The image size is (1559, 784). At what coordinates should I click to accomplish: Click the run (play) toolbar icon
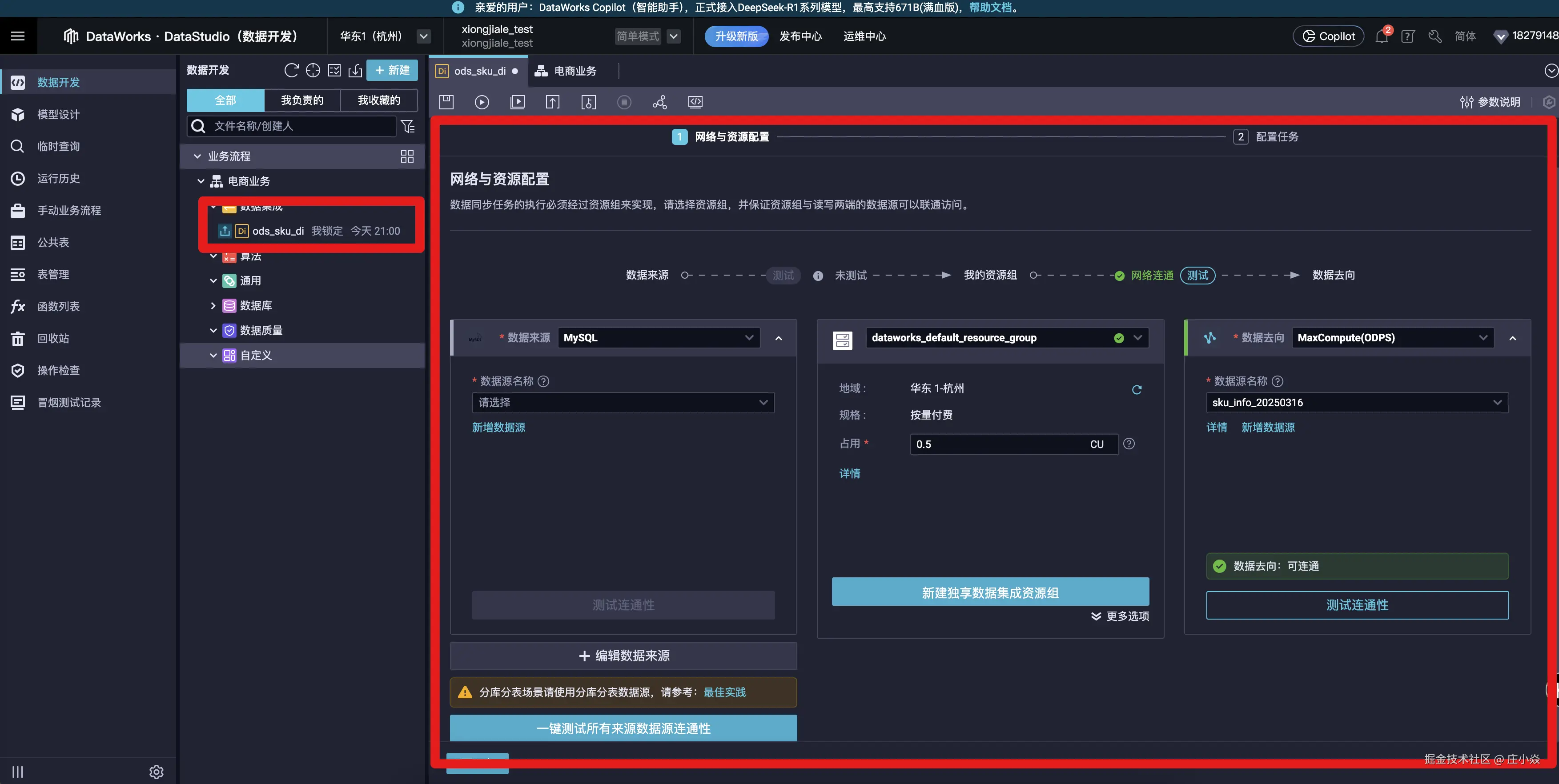tap(482, 102)
